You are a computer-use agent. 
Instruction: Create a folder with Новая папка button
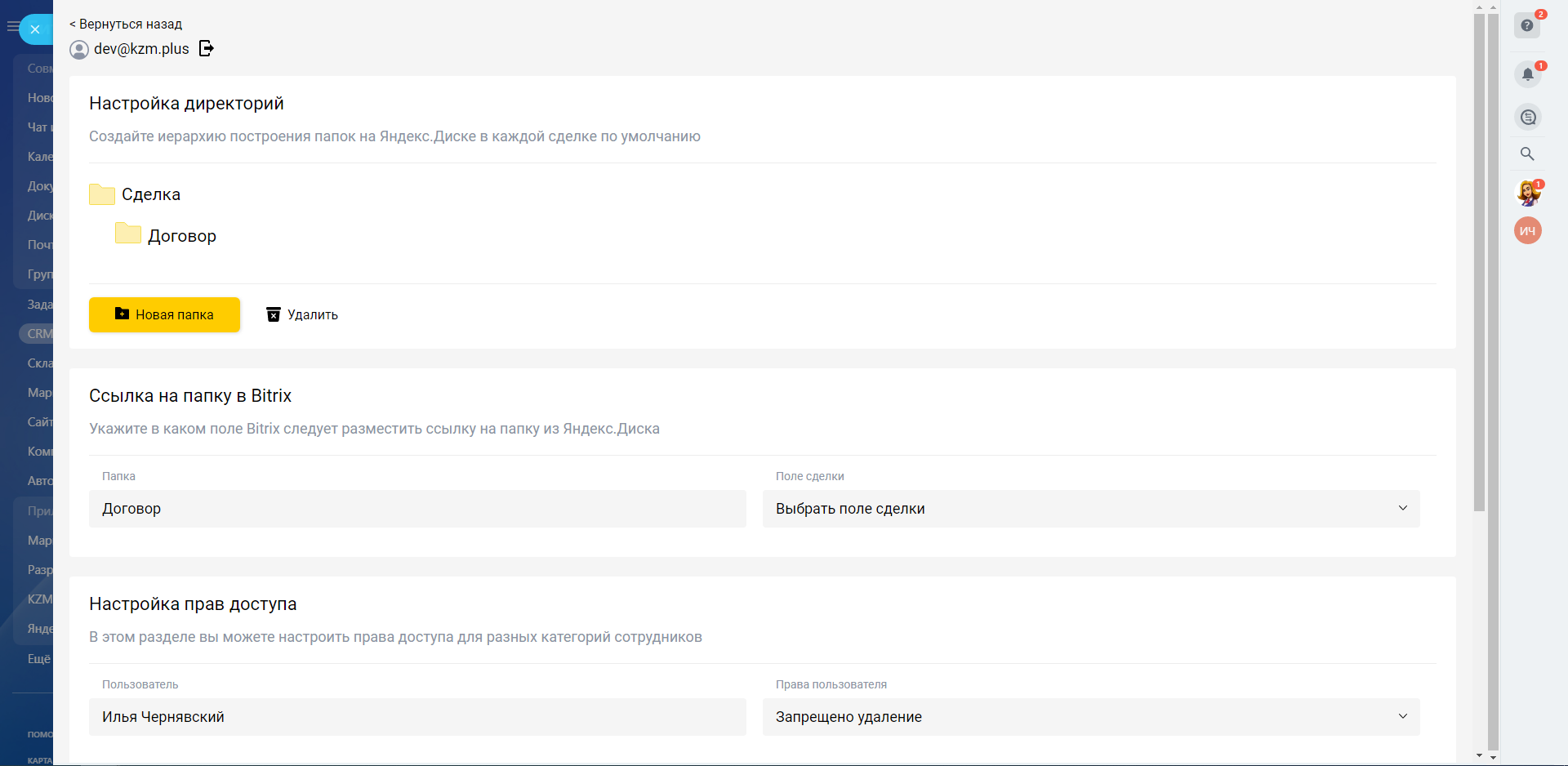pyautogui.click(x=164, y=314)
